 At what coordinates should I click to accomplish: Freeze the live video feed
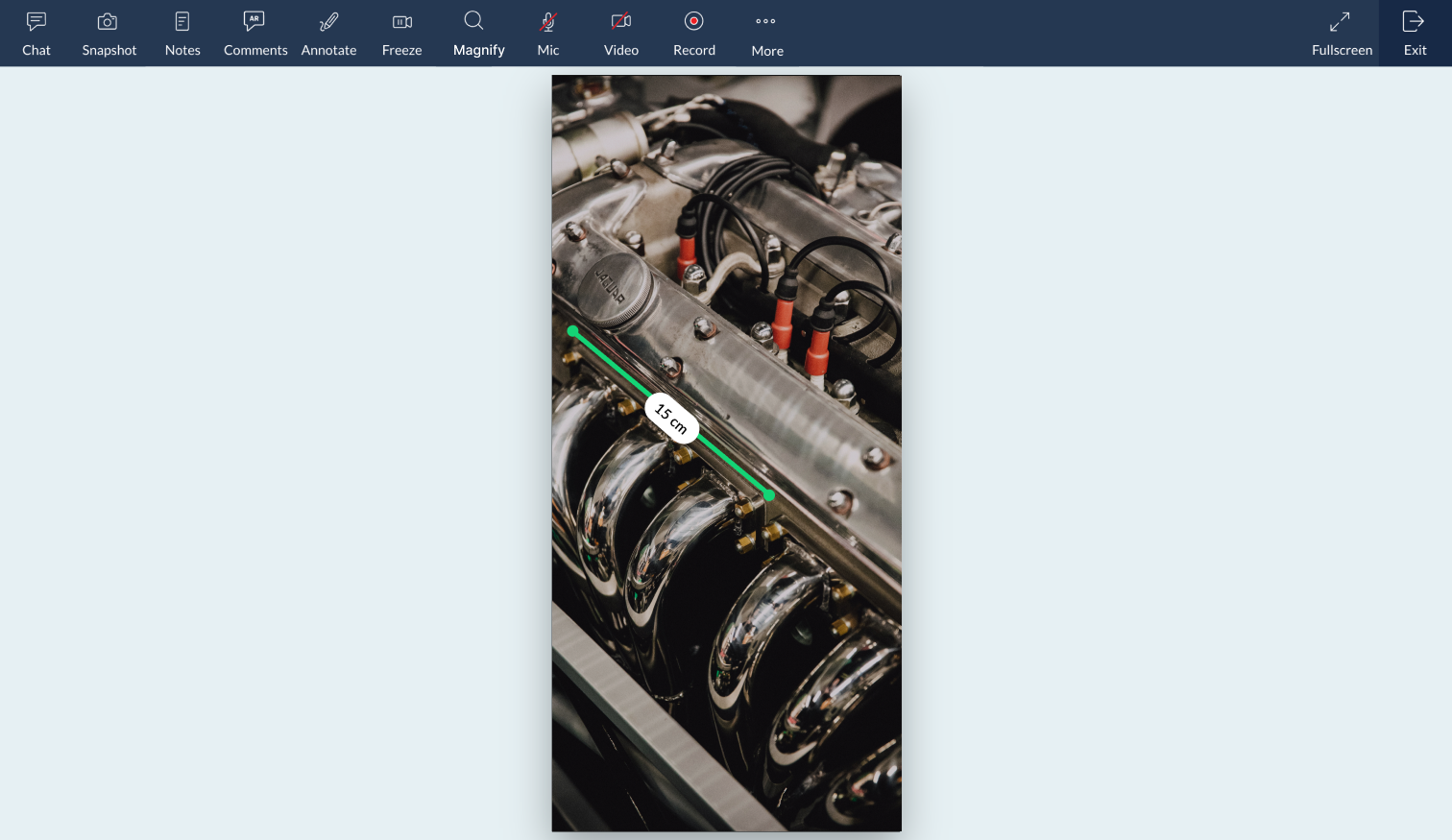(401, 34)
